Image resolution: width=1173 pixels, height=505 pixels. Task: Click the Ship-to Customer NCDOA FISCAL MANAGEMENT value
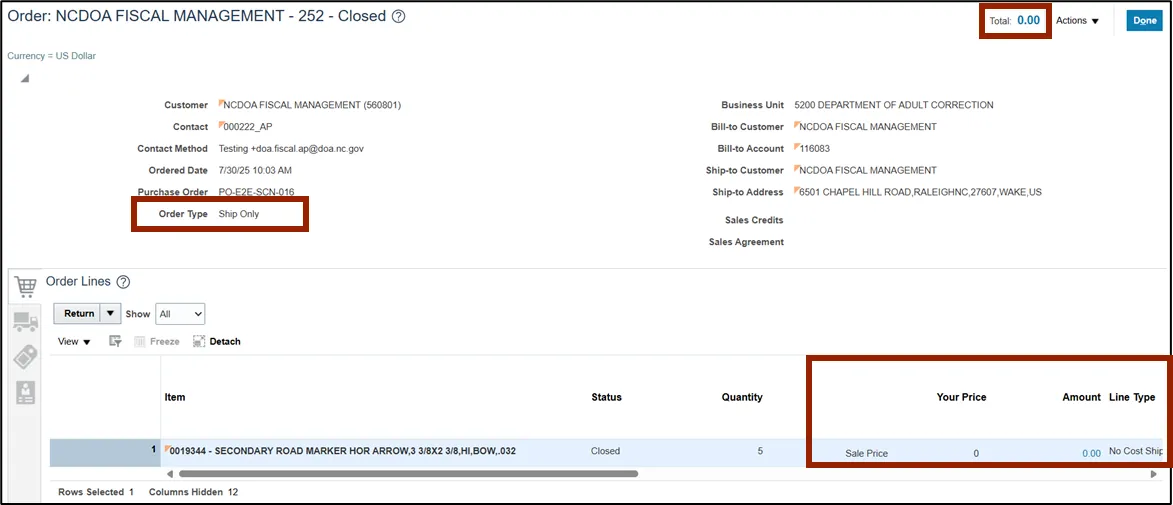coord(868,171)
